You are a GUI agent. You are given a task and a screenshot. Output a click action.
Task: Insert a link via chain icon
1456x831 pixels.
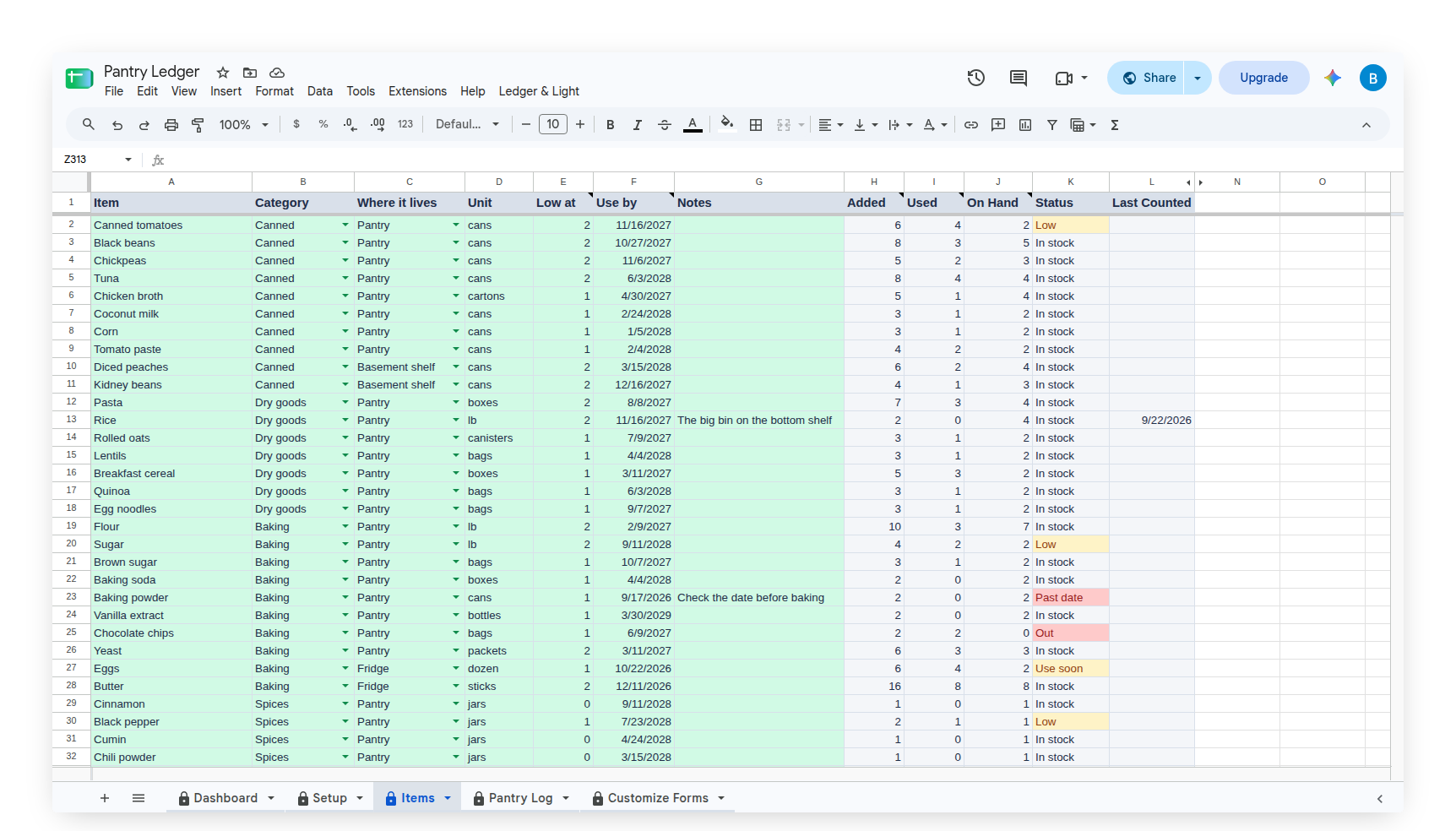(971, 125)
